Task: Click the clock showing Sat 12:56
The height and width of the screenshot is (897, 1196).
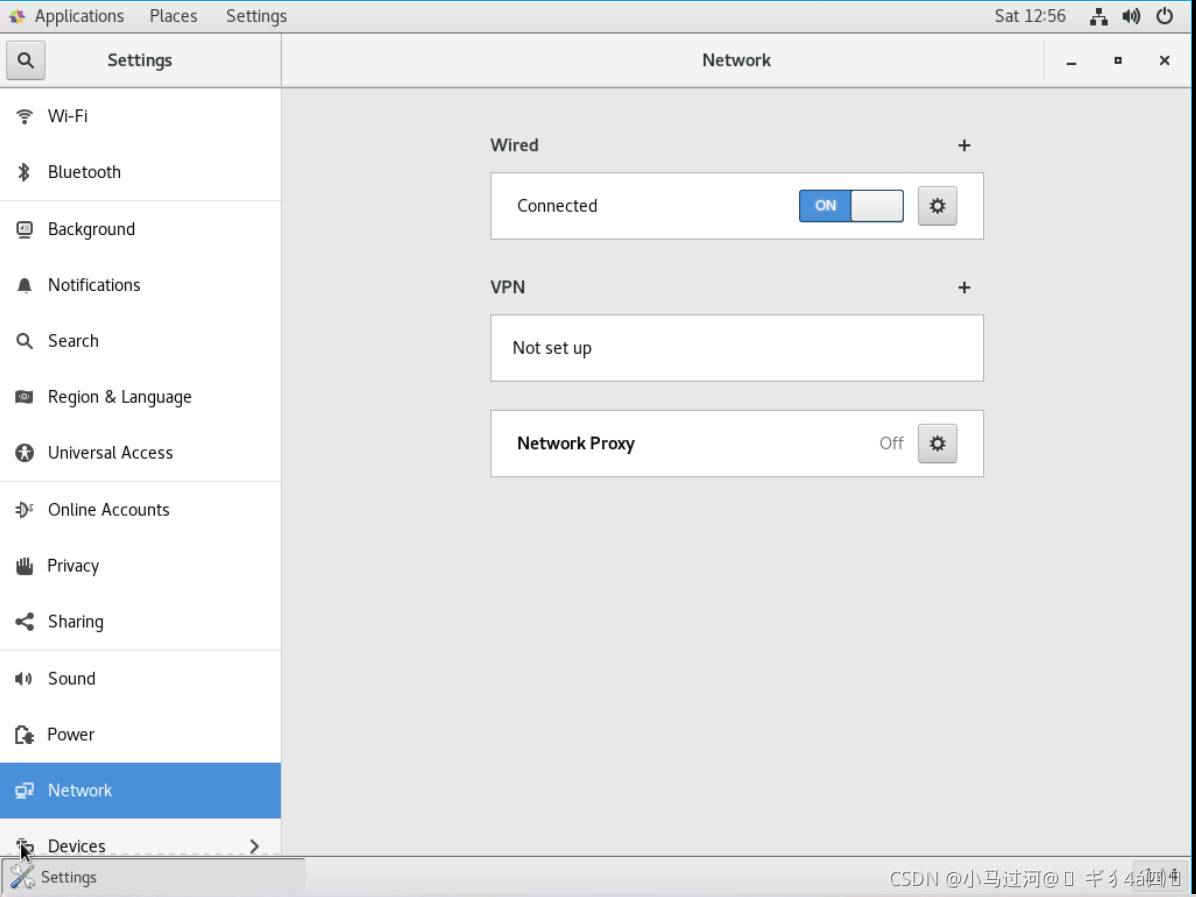Action: point(1029,16)
